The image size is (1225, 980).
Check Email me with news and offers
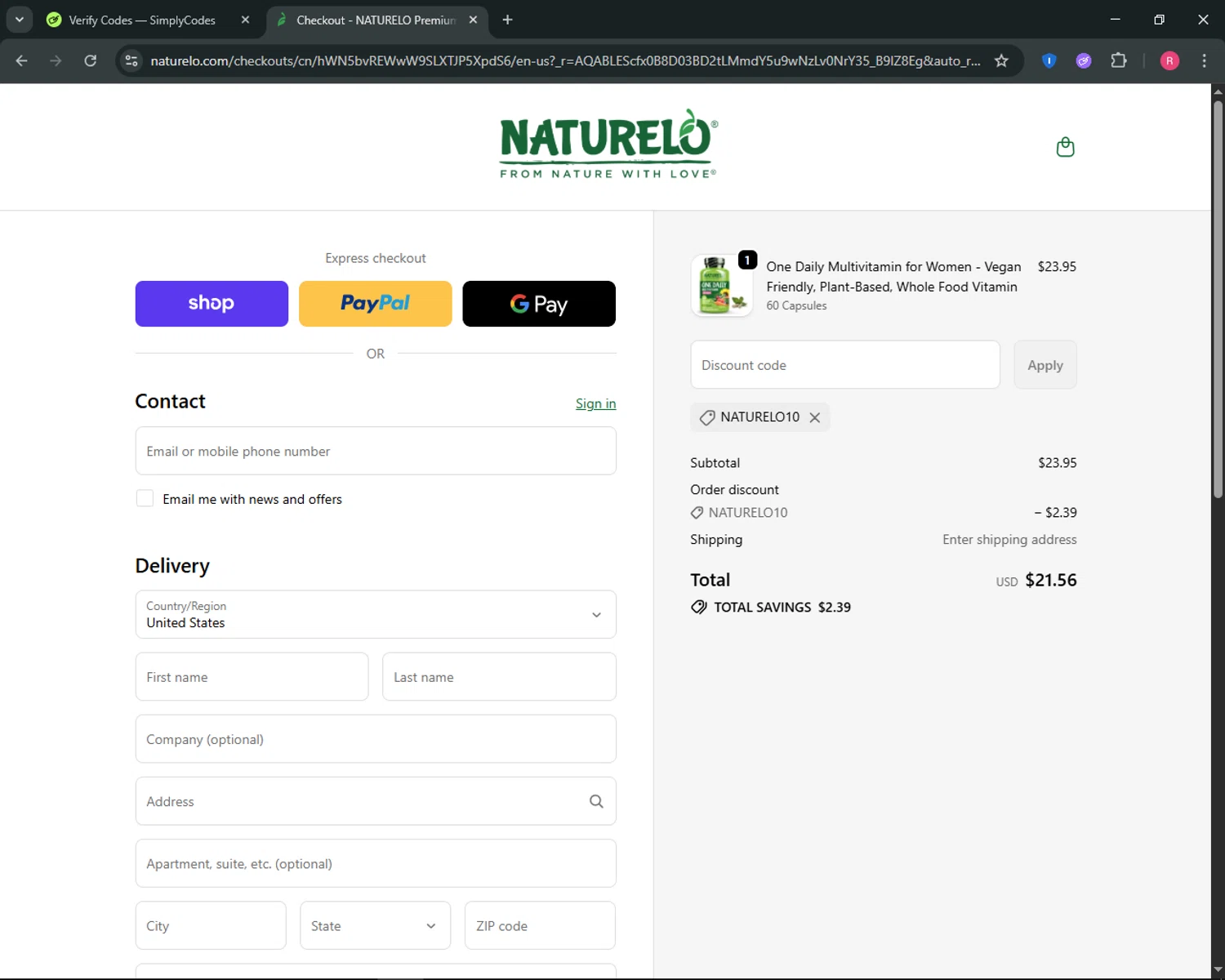click(x=145, y=498)
